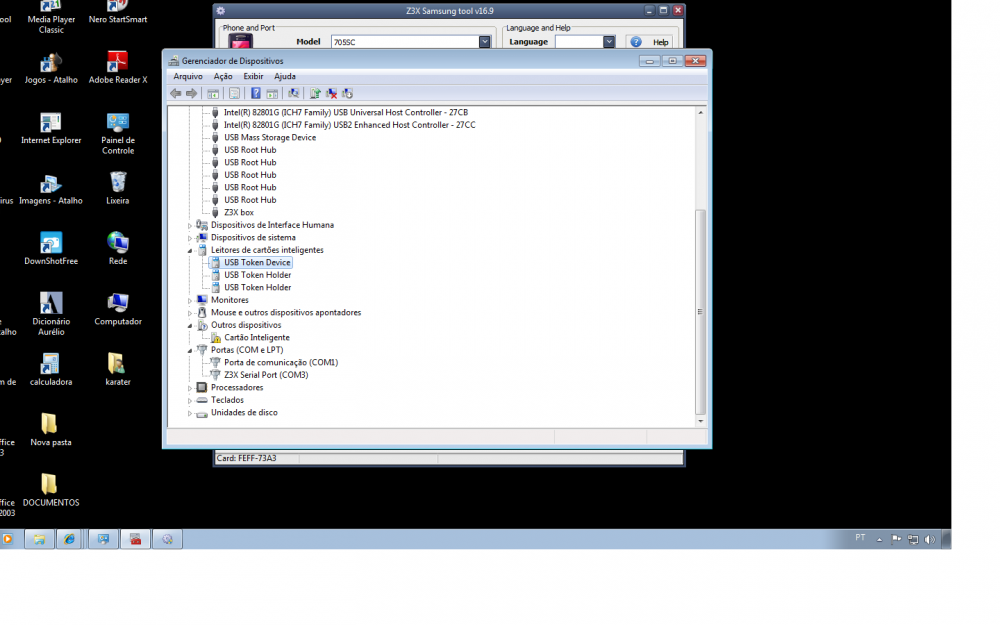Open the Ajuda menu
Screen dimensions: 1000x625
(284, 77)
